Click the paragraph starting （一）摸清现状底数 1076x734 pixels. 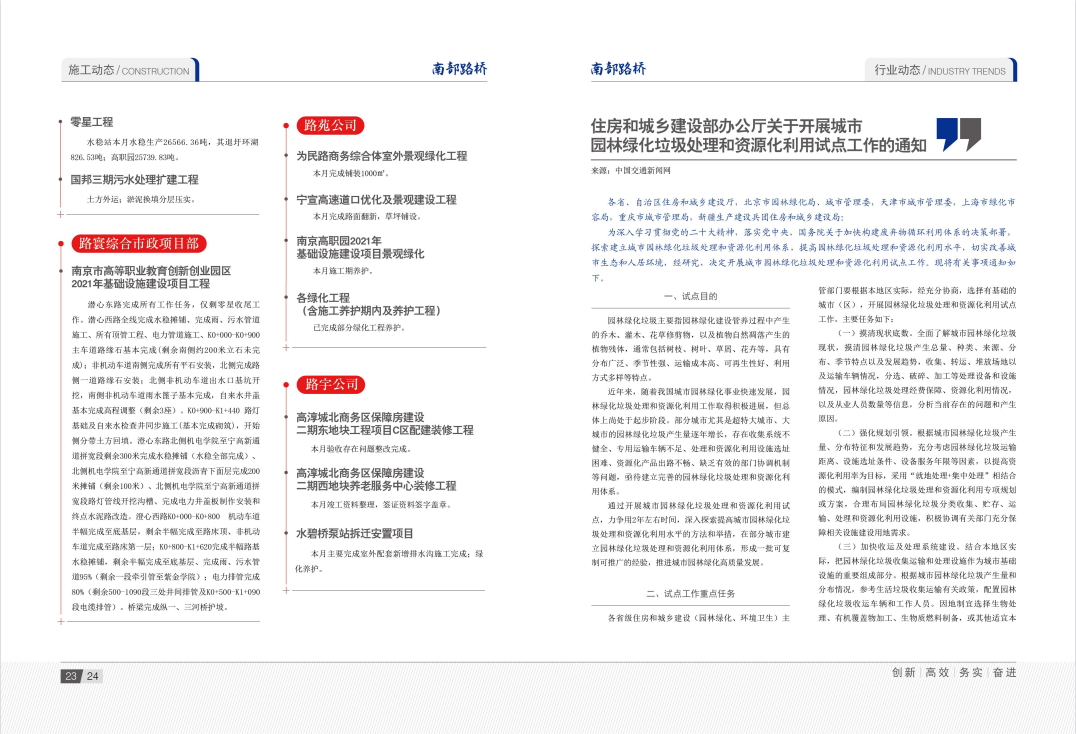click(x=917, y=376)
